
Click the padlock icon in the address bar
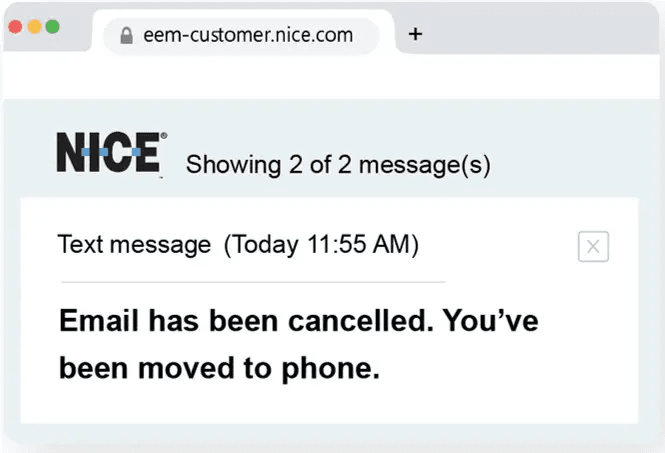coord(126,36)
